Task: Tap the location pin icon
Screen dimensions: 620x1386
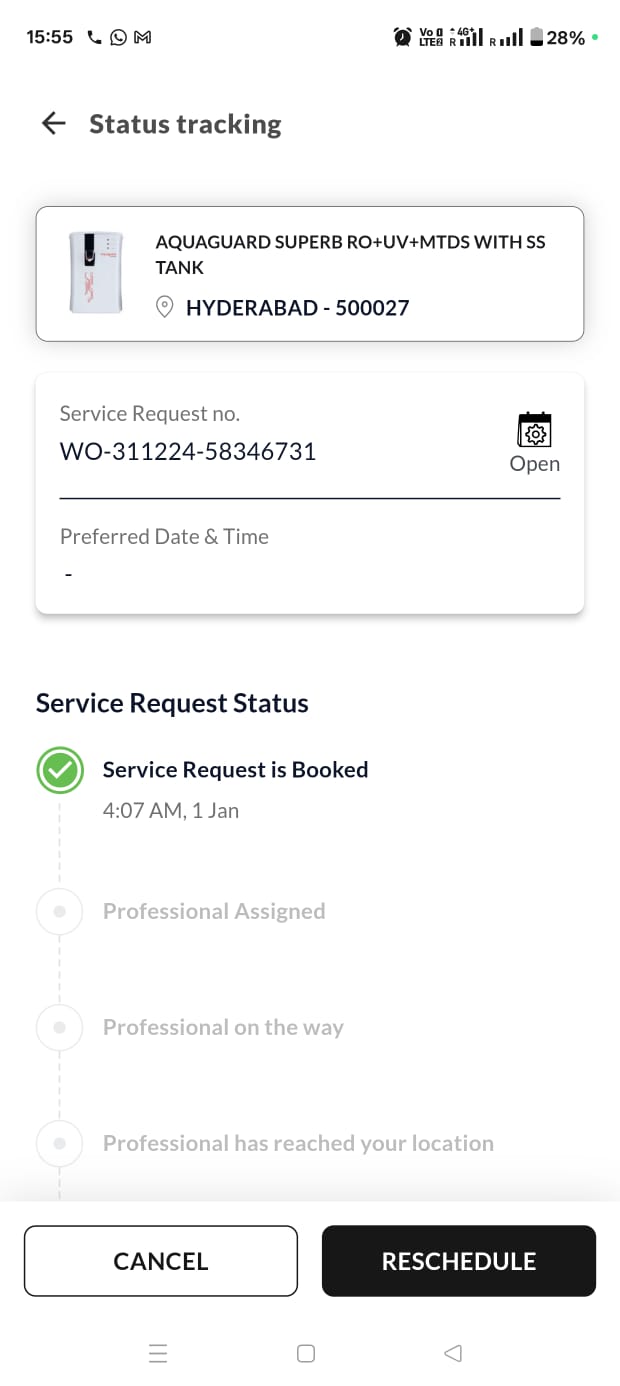Action: 166,307
